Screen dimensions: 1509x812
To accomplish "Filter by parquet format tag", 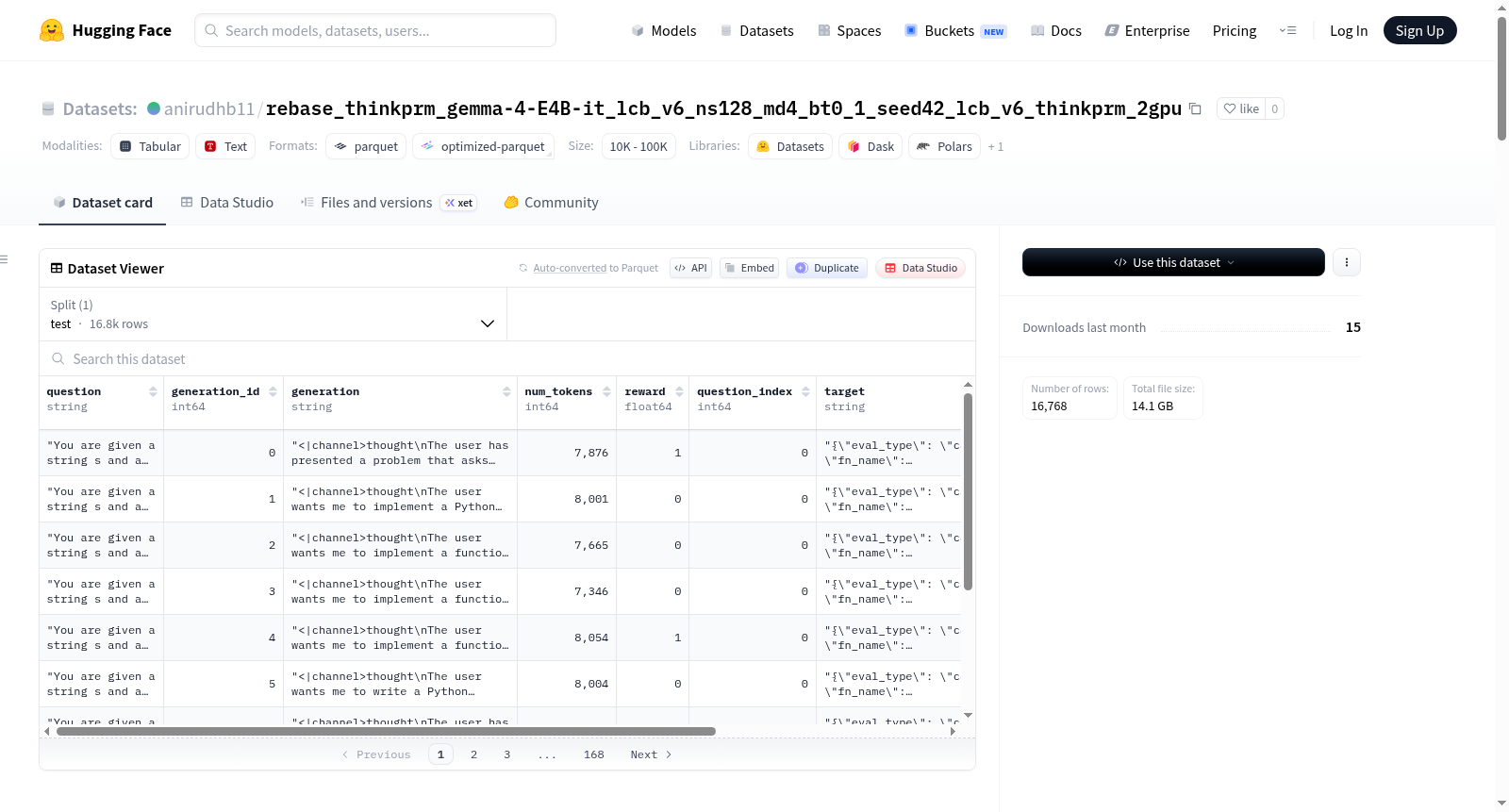I will point(366,146).
